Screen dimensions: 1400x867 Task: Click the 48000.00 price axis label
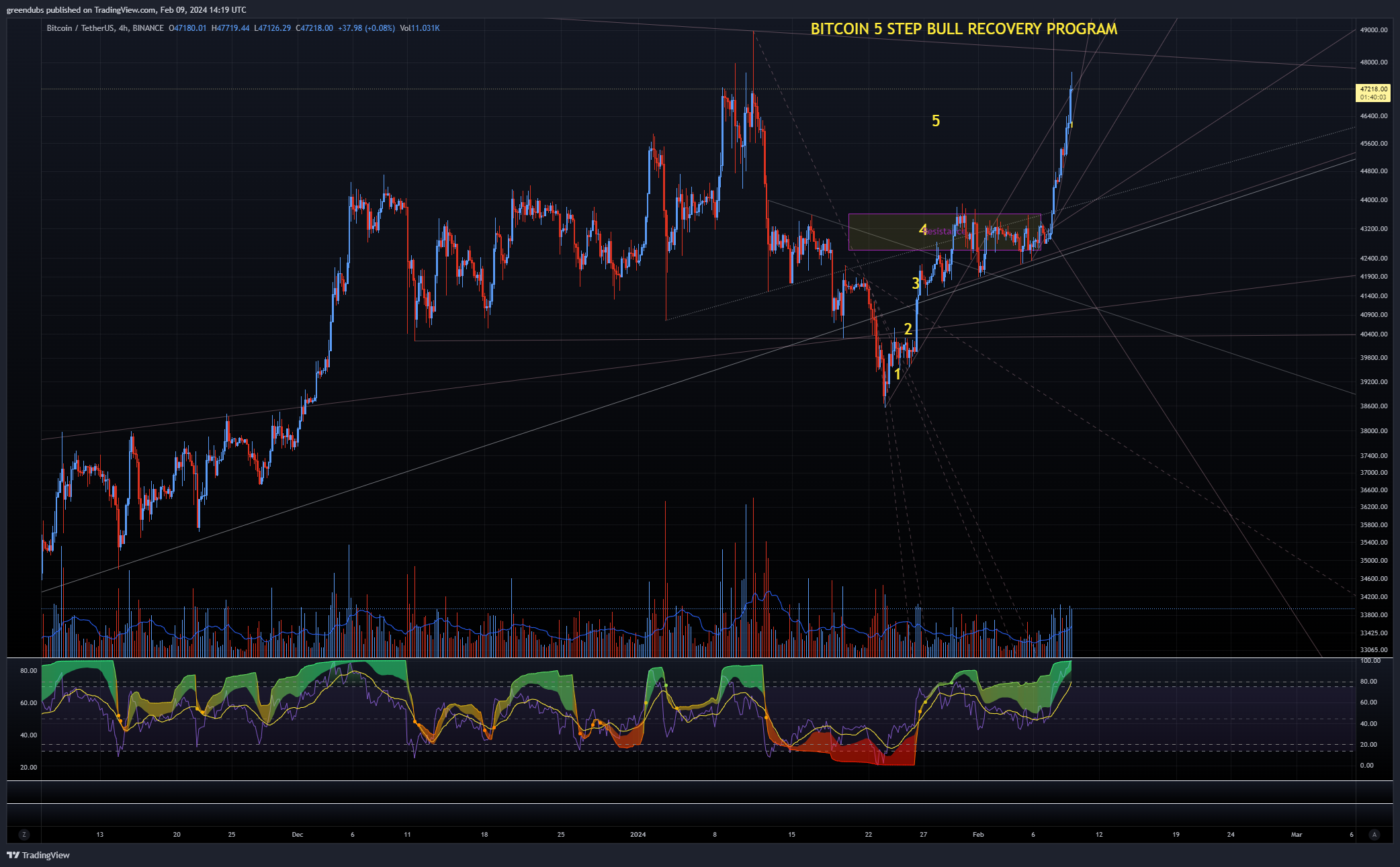[x=1374, y=62]
